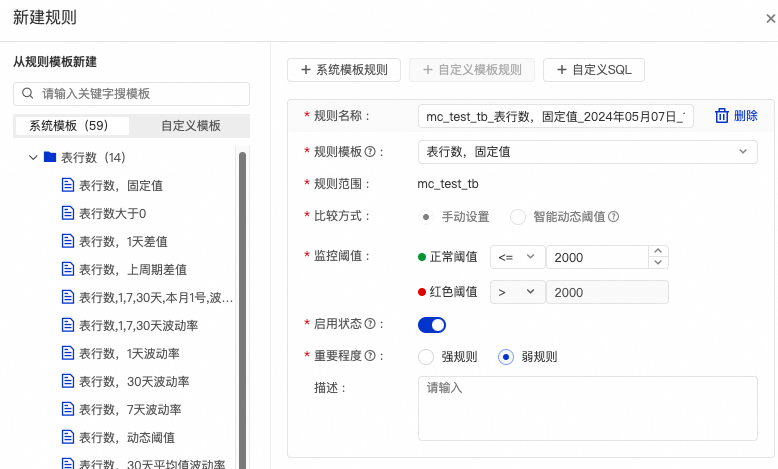The height and width of the screenshot is (469, 778).
Task: Click the document icon of 表行数，固定值
Action: tap(67, 185)
